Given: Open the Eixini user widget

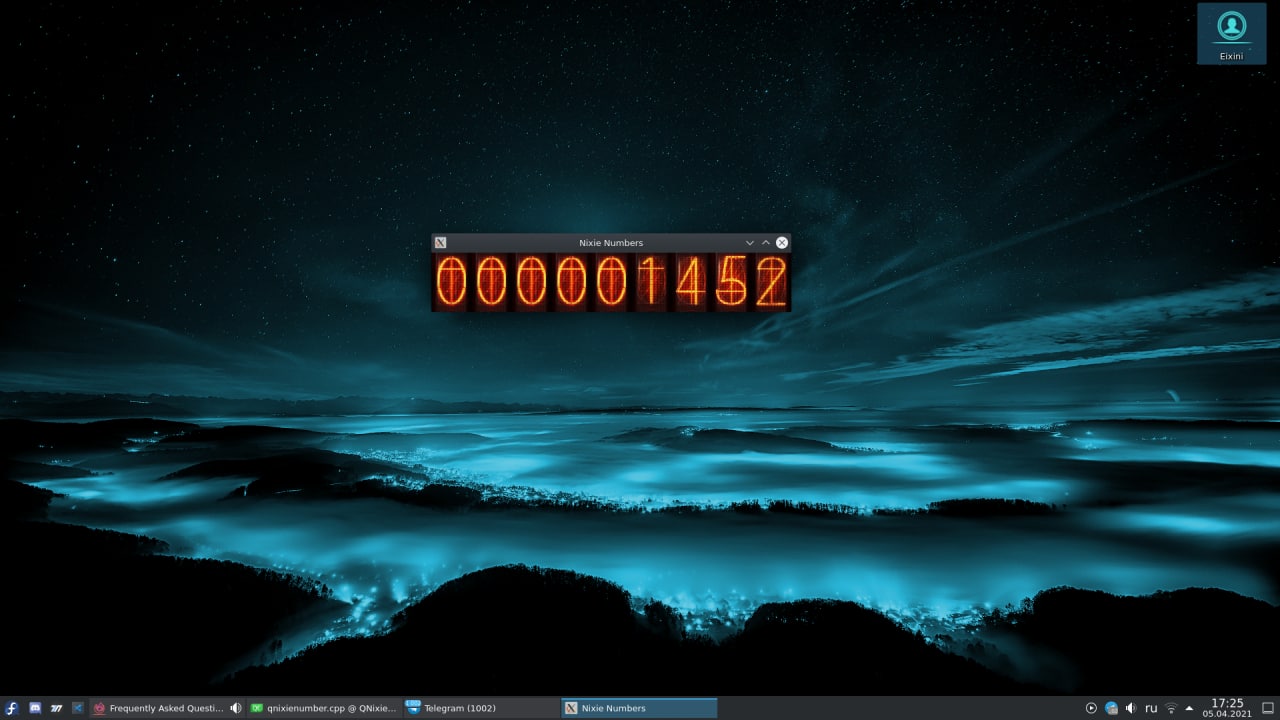Looking at the screenshot, I should click(1231, 33).
